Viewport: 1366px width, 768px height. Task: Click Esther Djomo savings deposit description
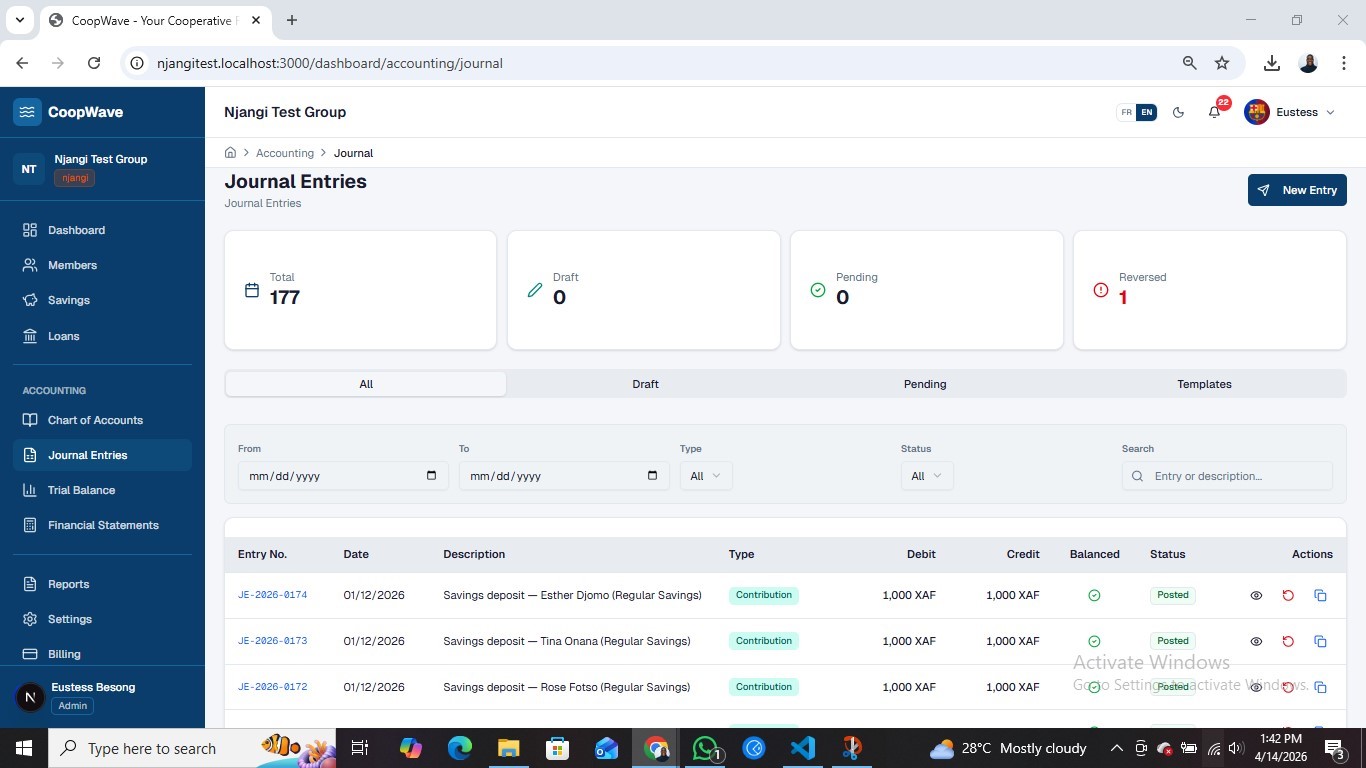coord(572,595)
